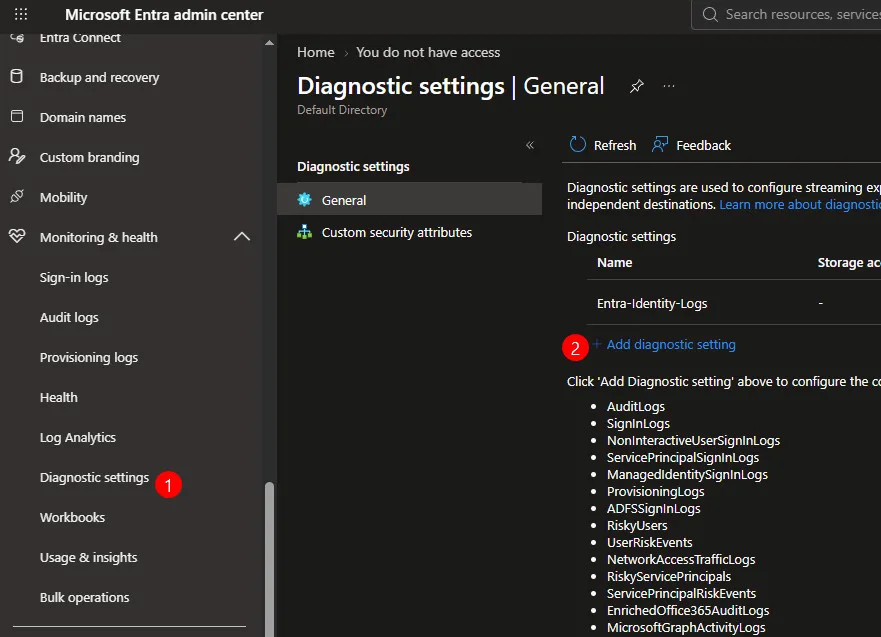Open Backup and recovery

[x=99, y=77]
